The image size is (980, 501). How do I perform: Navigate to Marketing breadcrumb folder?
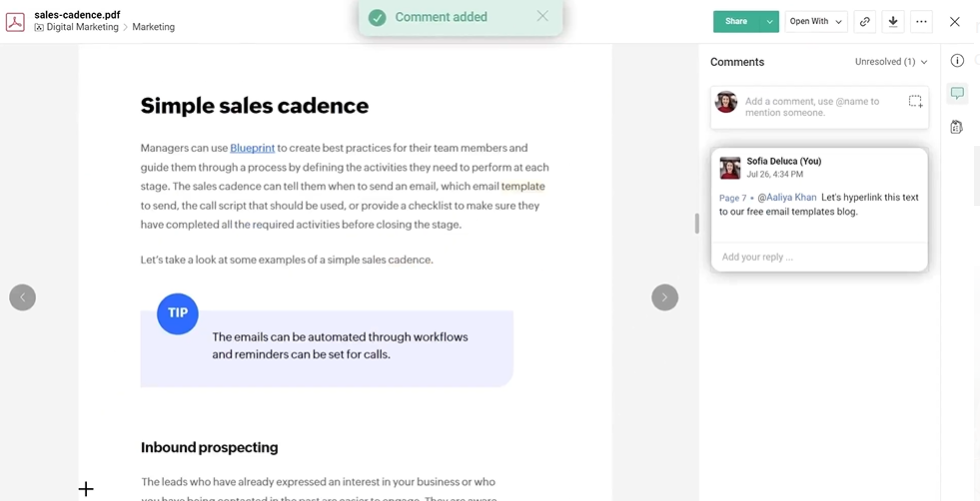(153, 28)
